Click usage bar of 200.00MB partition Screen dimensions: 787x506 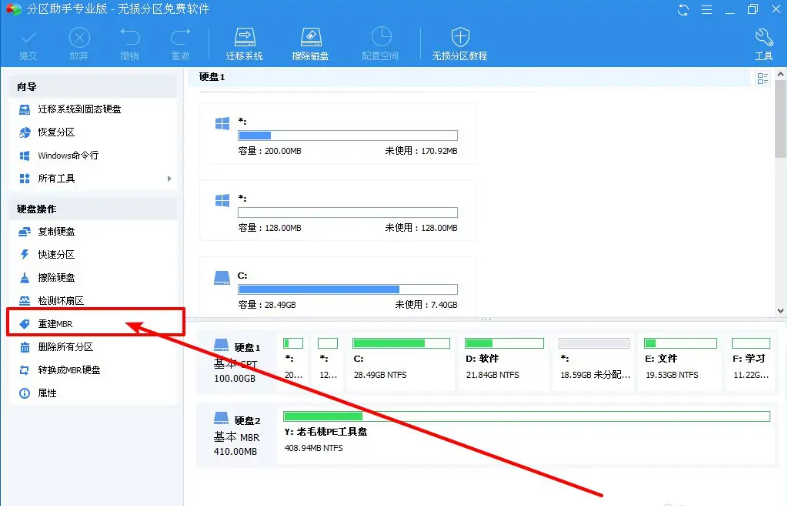pyautogui.click(x=348, y=136)
